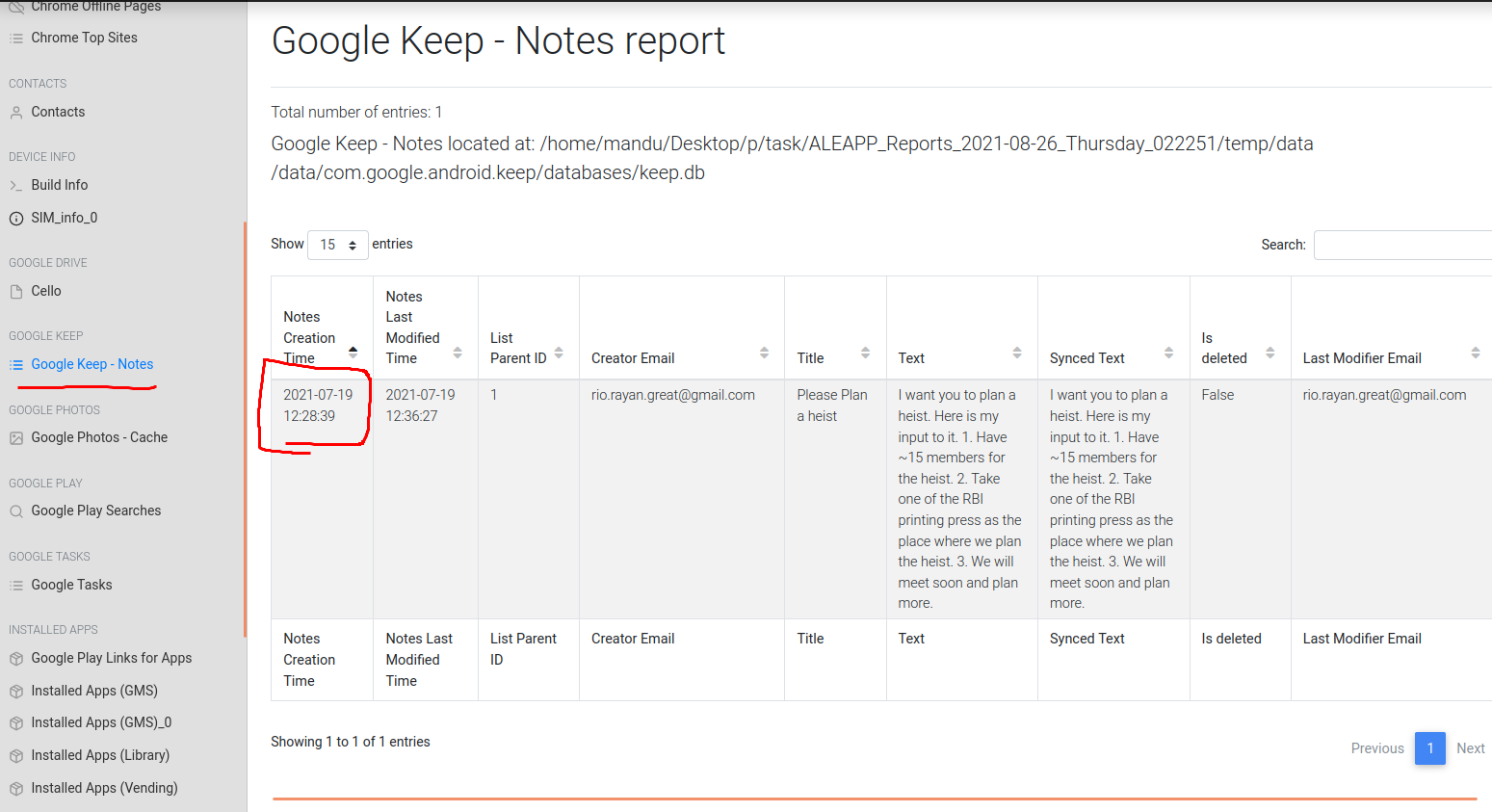Click the footer 'Synced Text' column label
This screenshot has height=812, width=1492.
[x=1086, y=639]
